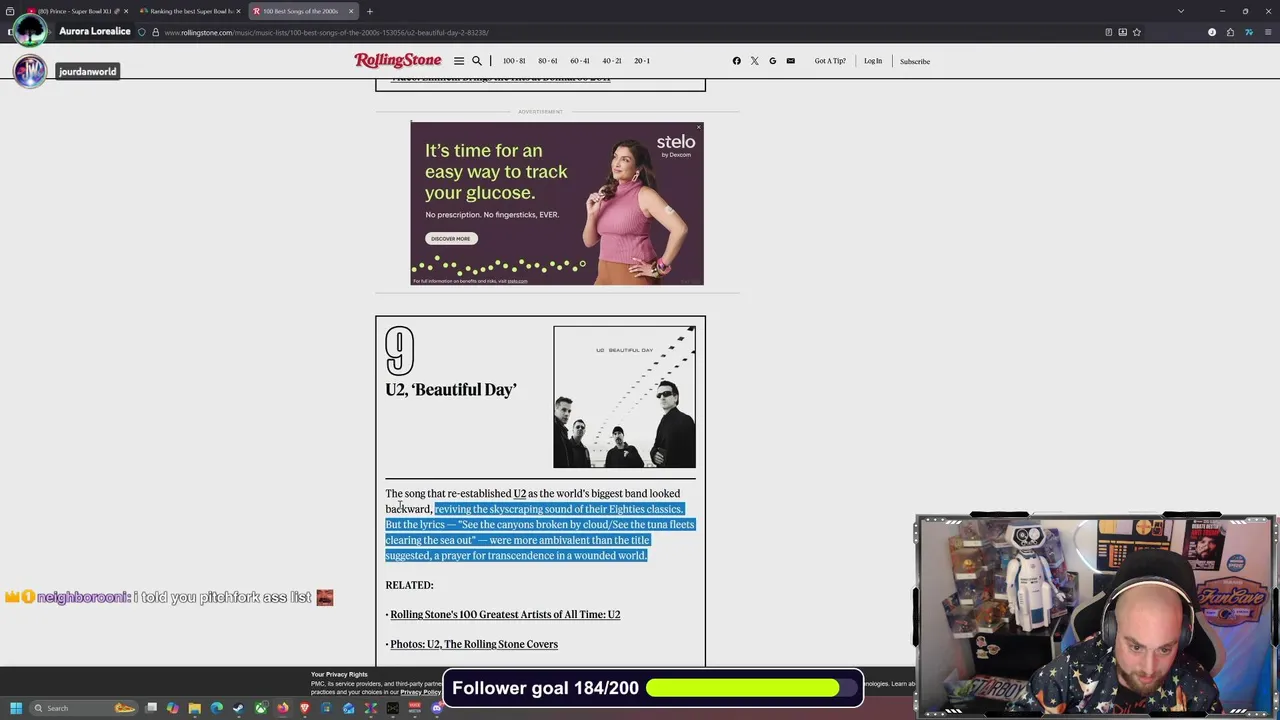Open the Google icon in site header
Screen dimensions: 1280x720
click(x=772, y=61)
